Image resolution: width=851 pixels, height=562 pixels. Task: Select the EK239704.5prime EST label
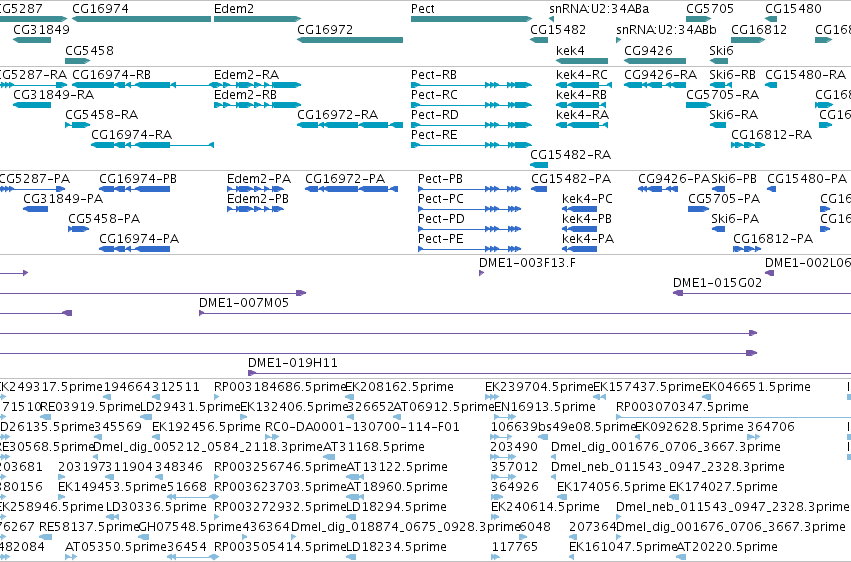pyautogui.click(x=539, y=387)
